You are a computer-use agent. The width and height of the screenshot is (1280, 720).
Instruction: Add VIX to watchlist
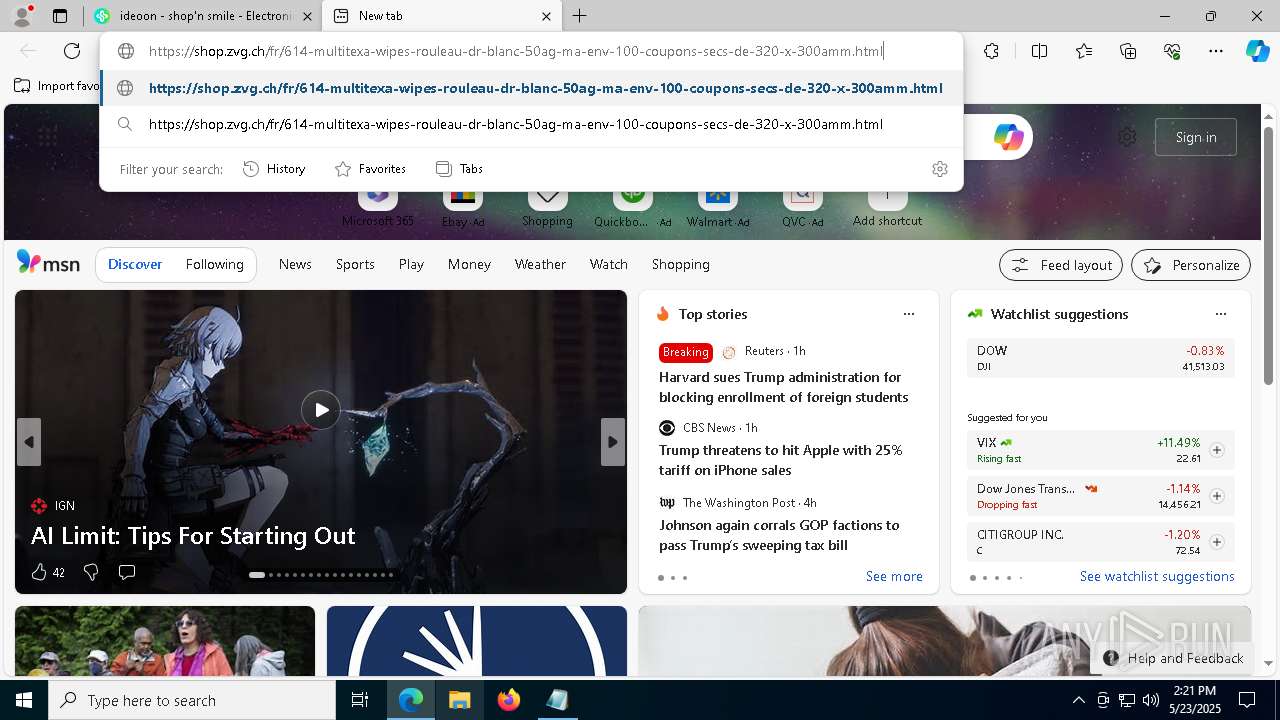[x=1217, y=450]
